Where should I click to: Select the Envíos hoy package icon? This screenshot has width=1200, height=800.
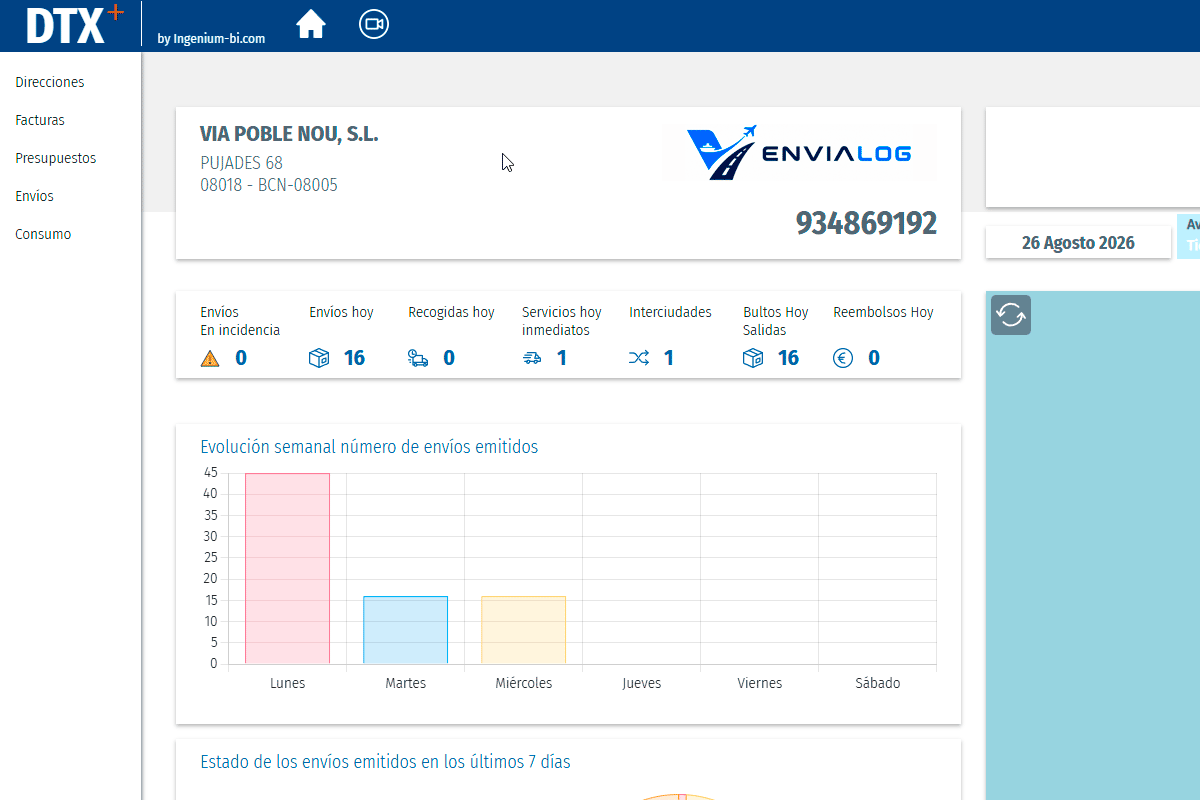[319, 358]
